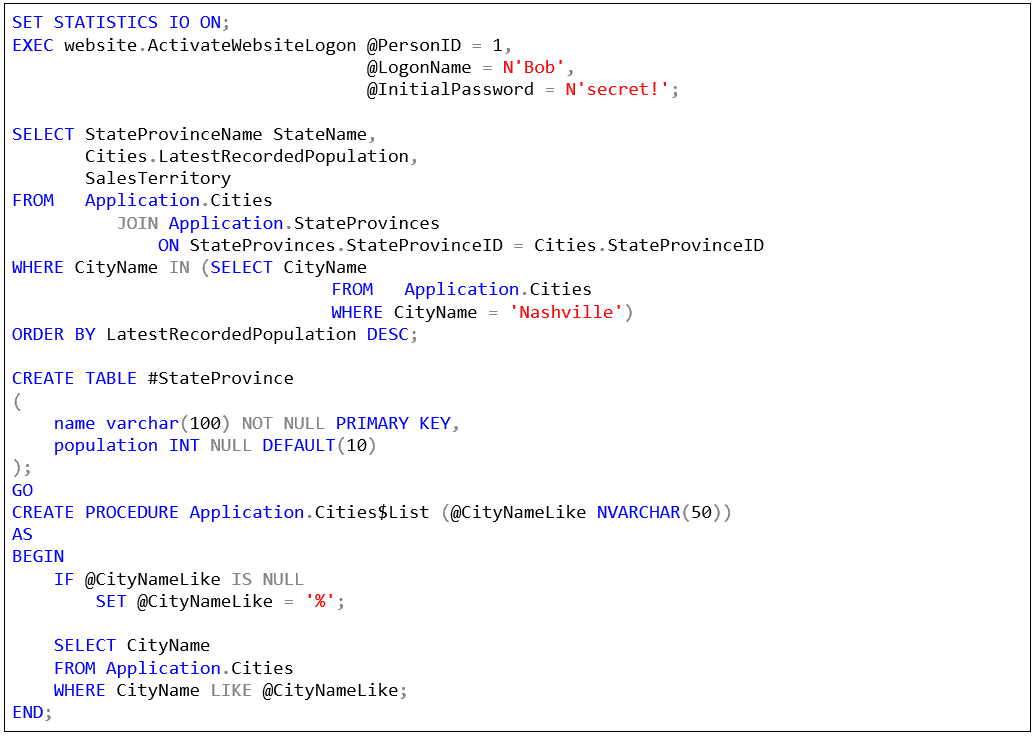This screenshot has height=737, width=1036.
Task: Click the StateProvinceName column in SELECT
Action: 174,134
